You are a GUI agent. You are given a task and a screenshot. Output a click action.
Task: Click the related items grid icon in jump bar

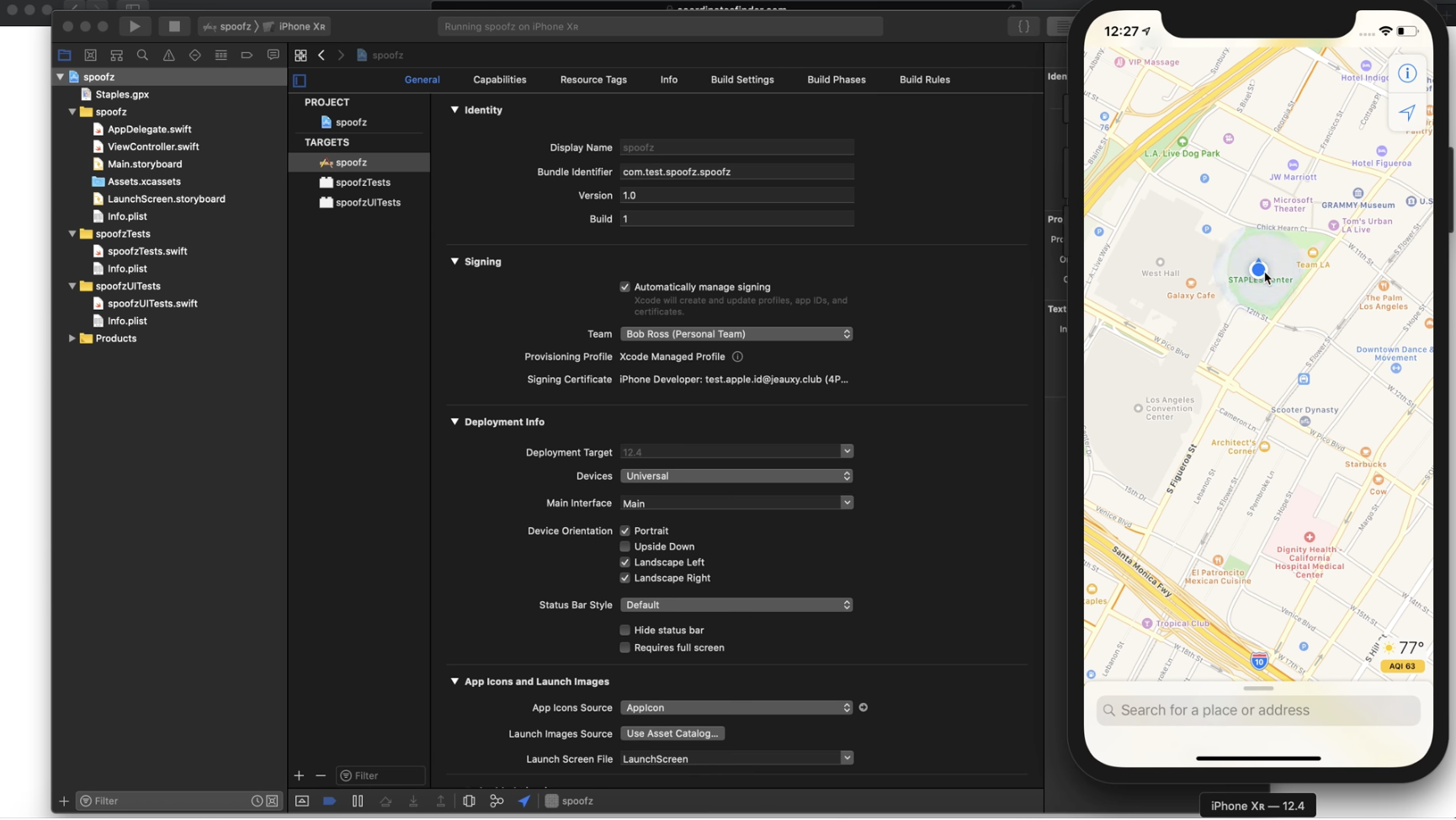pos(300,55)
